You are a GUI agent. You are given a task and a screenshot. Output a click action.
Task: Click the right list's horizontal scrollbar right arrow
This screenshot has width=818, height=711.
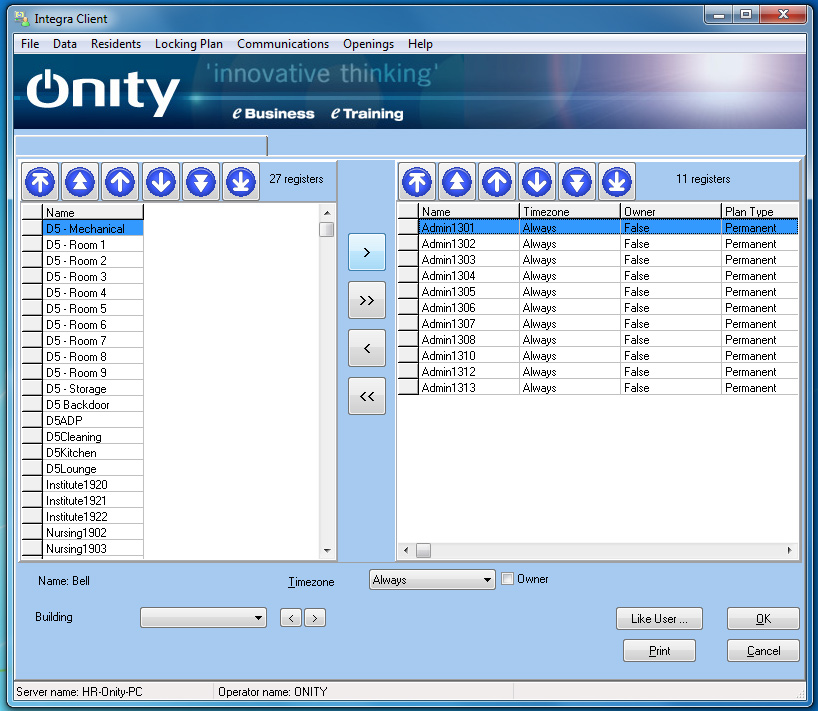coord(789,551)
